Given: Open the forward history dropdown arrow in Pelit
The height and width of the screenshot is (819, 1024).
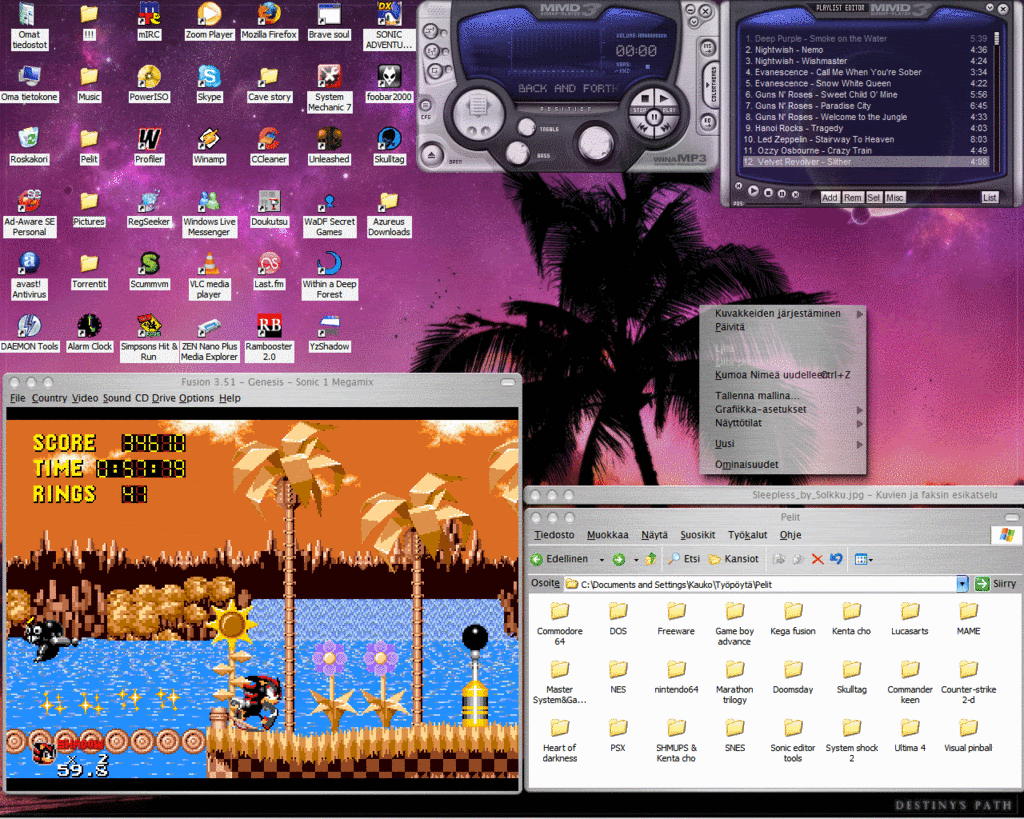Looking at the screenshot, I should pos(635,560).
